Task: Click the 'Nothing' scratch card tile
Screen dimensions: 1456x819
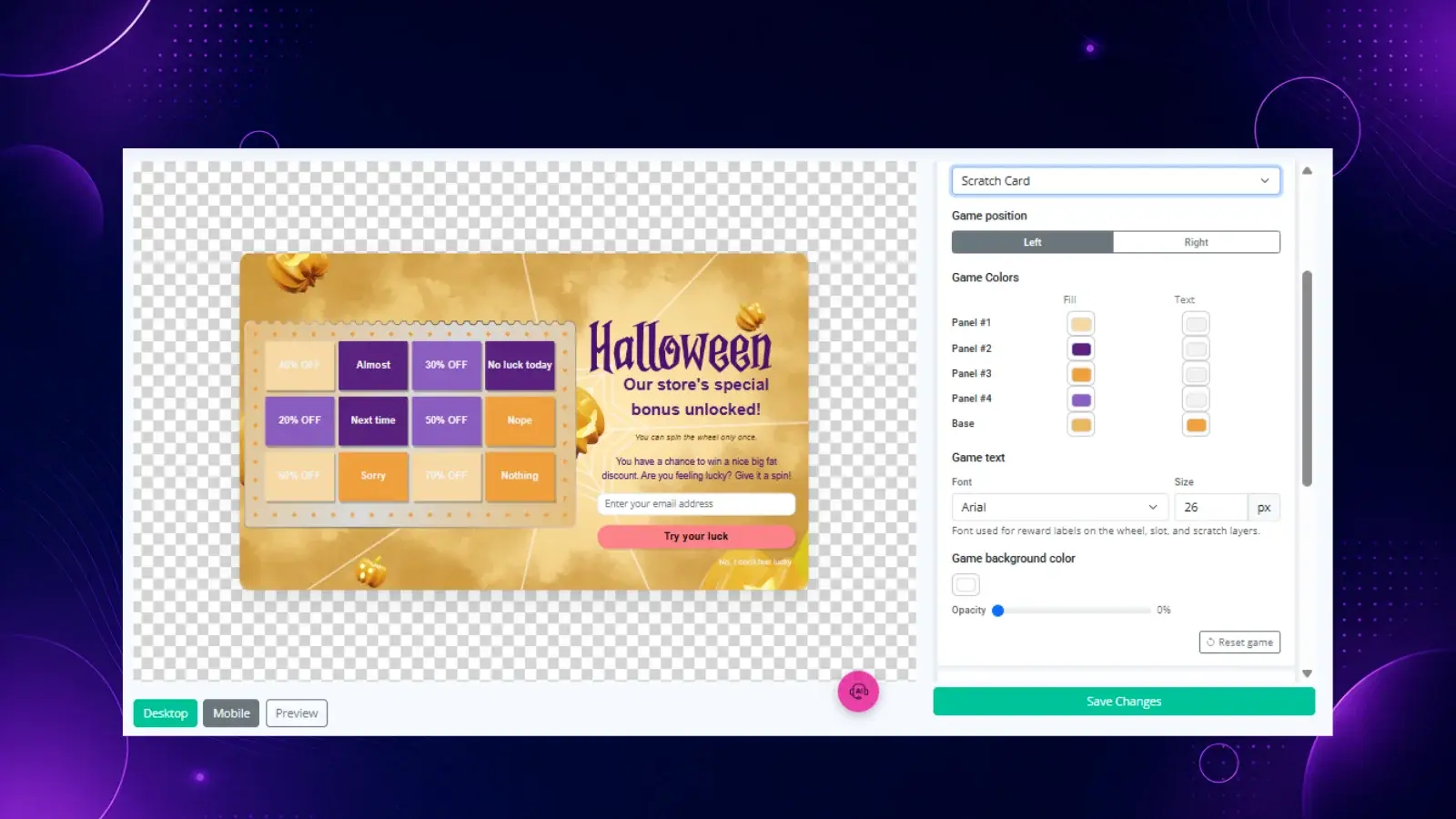Action: click(520, 476)
